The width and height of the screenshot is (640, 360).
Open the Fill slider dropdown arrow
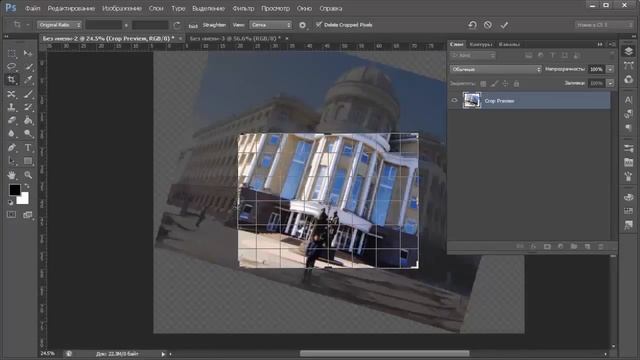coord(610,83)
